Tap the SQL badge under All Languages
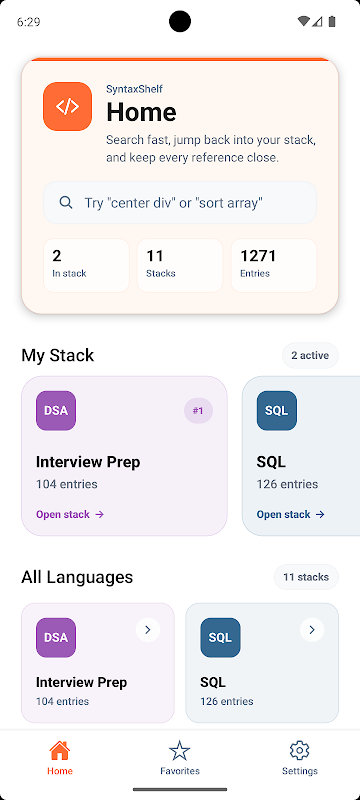 pos(220,637)
